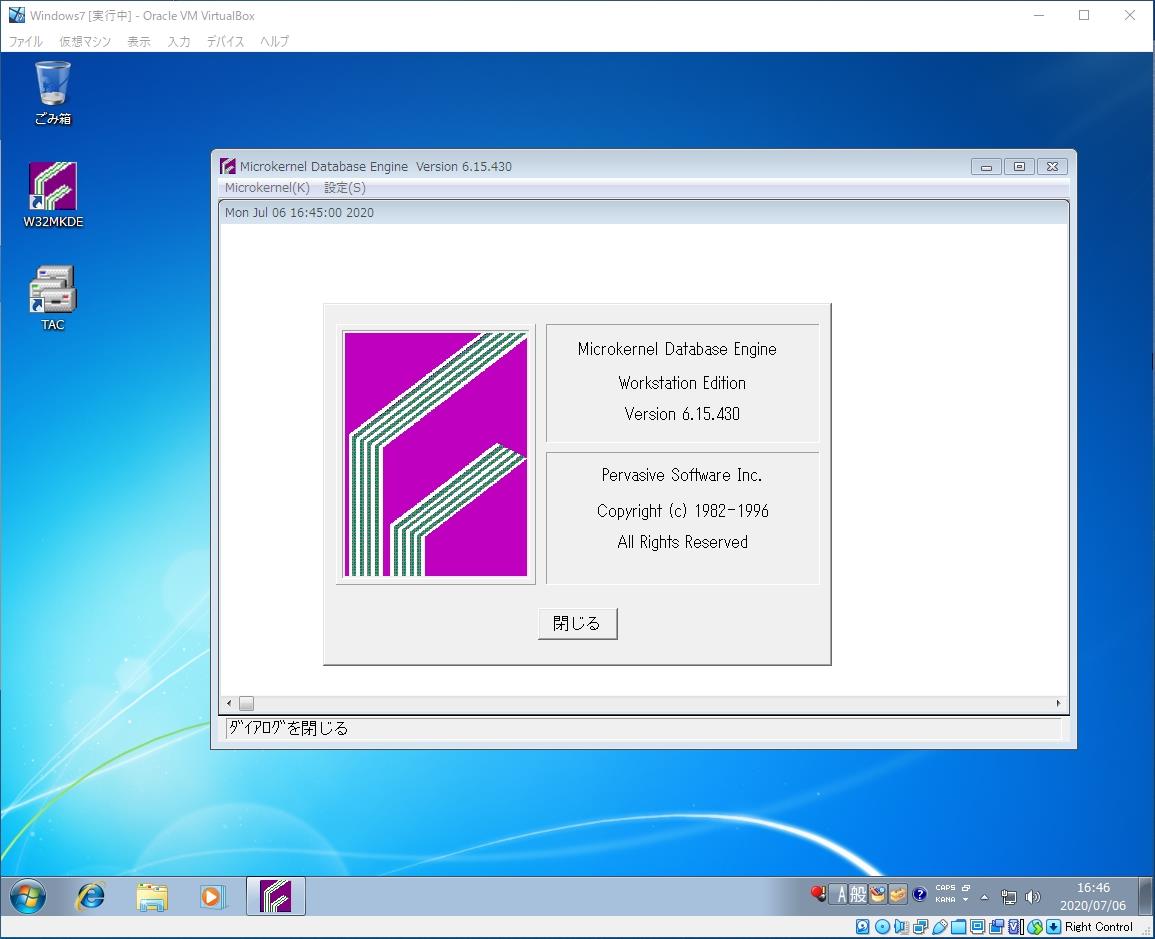Select the TAC desktop shortcut
1155x939 pixels.
(x=53, y=298)
